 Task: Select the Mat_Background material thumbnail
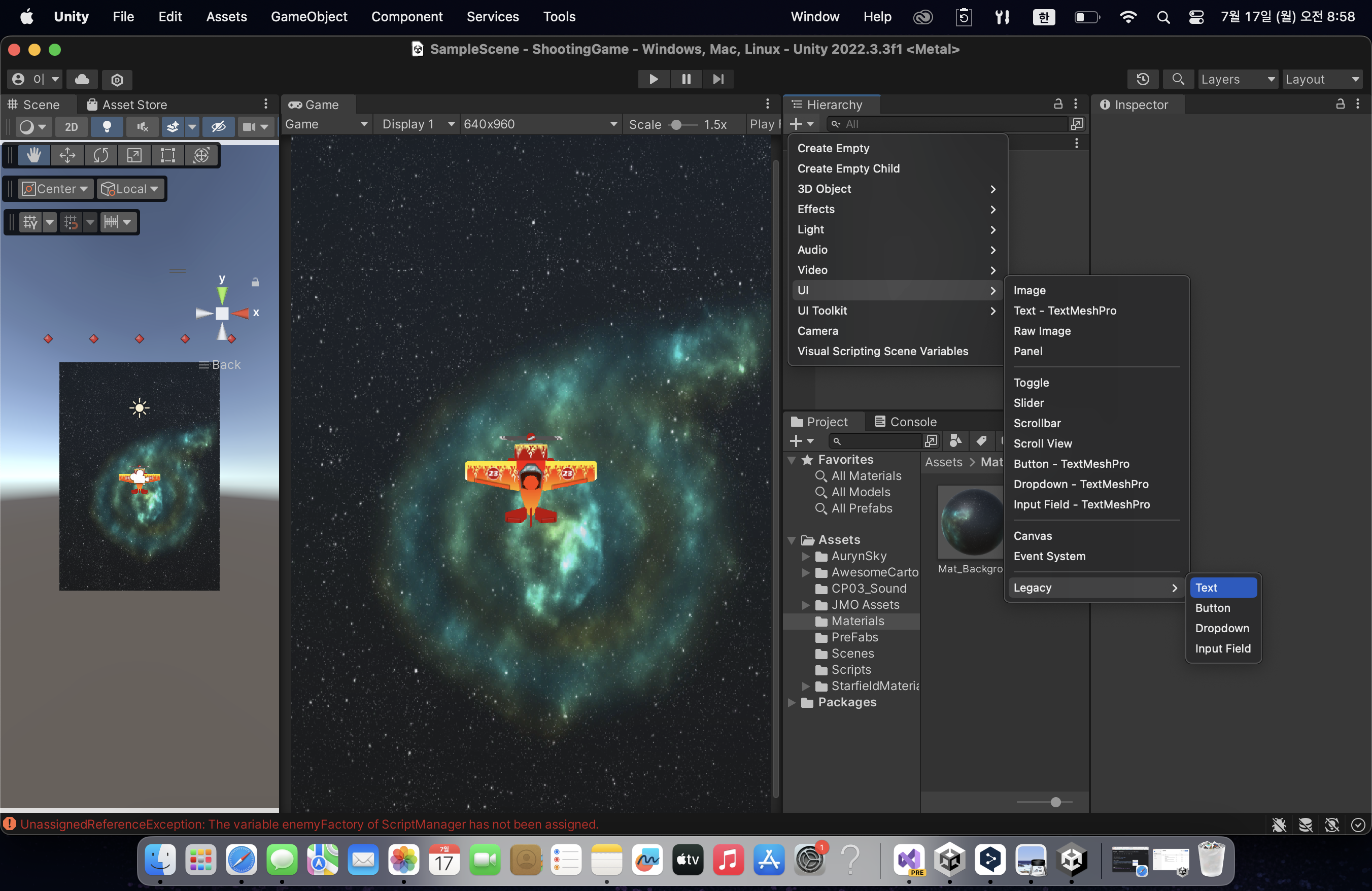pyautogui.click(x=971, y=522)
